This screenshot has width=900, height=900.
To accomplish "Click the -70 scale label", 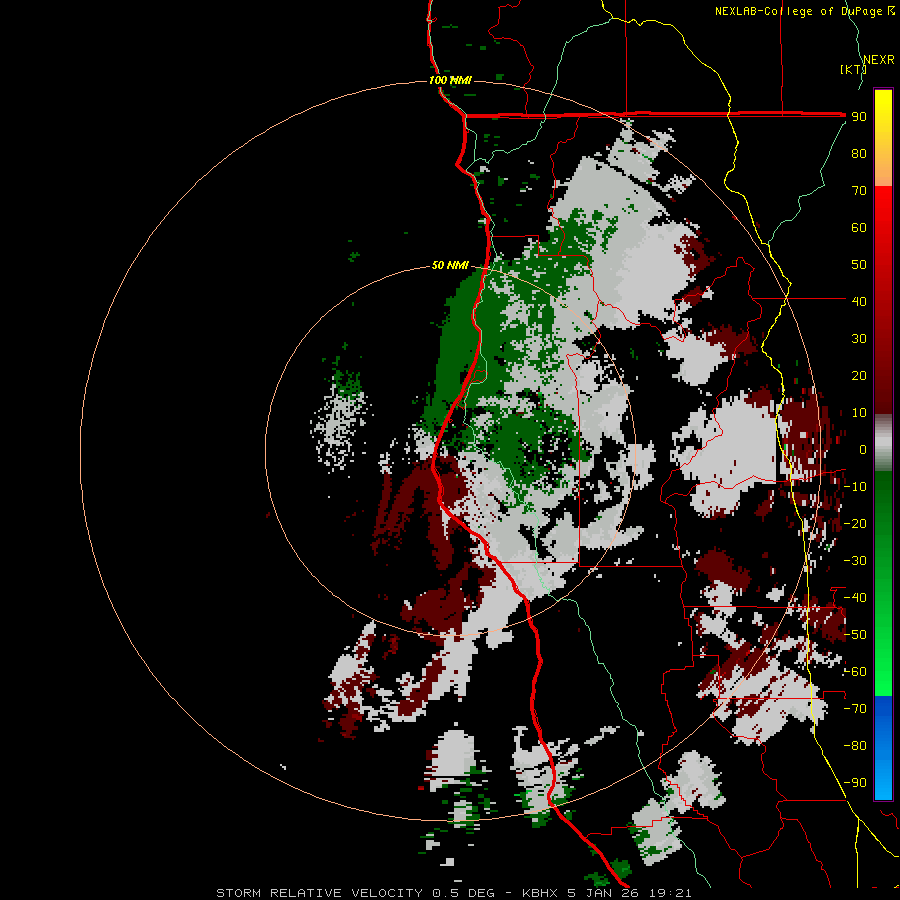I will [855, 709].
